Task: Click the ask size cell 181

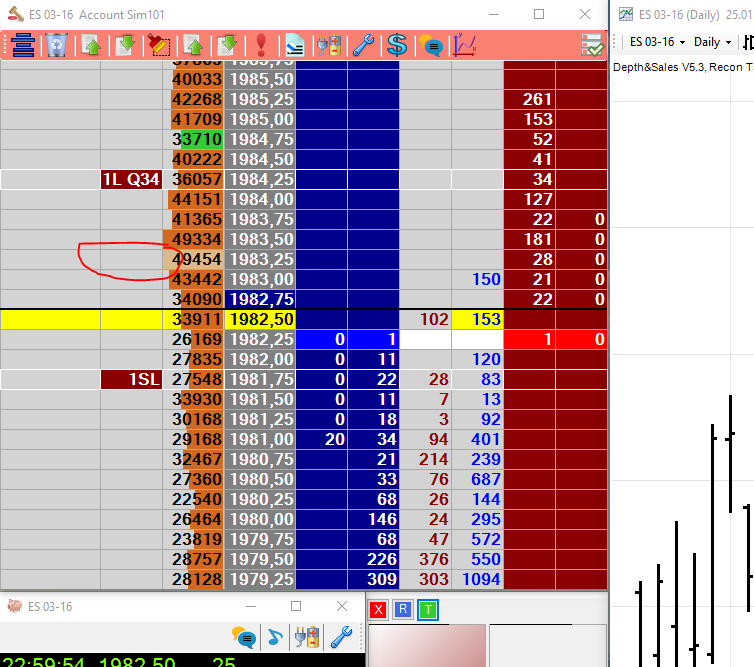Action: click(x=529, y=239)
